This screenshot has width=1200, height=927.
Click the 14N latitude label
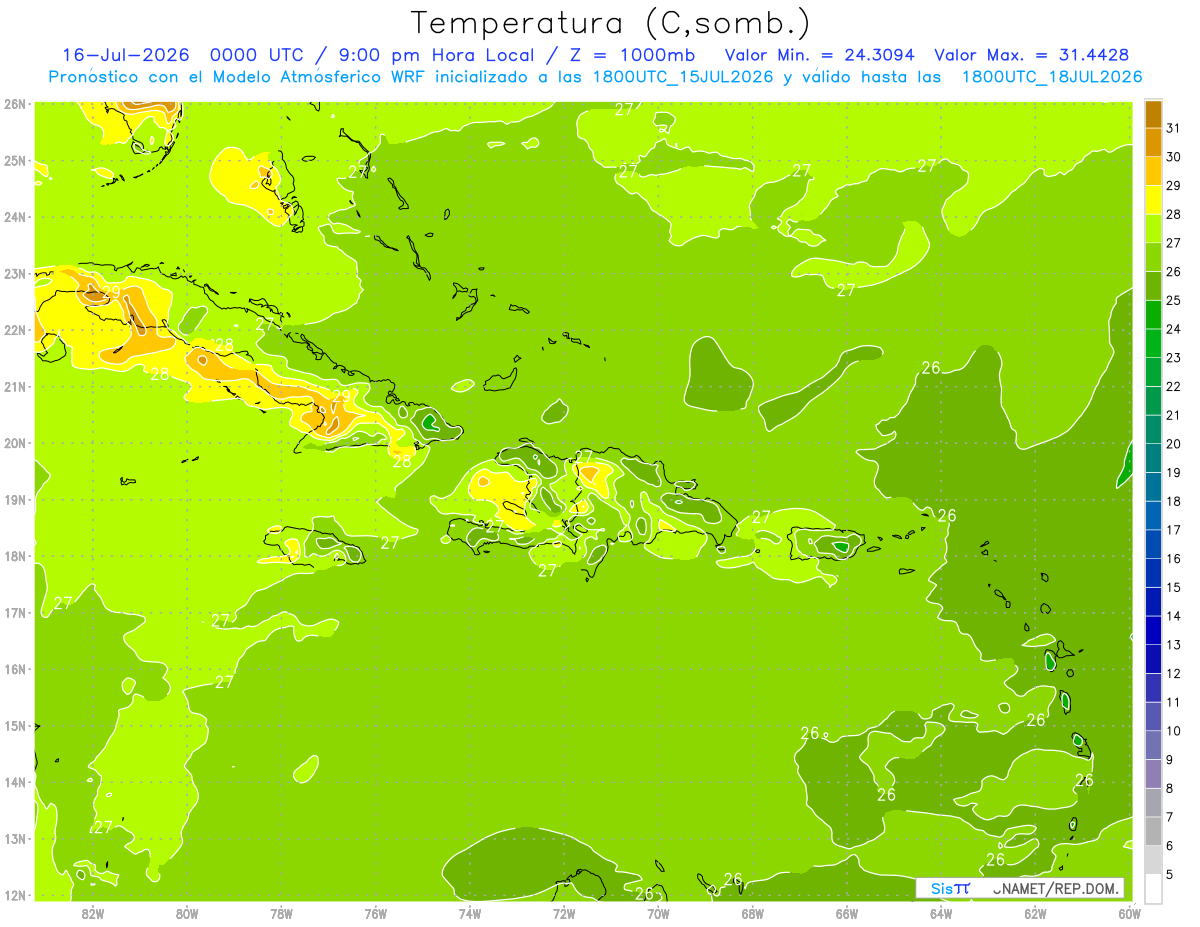click(14, 782)
